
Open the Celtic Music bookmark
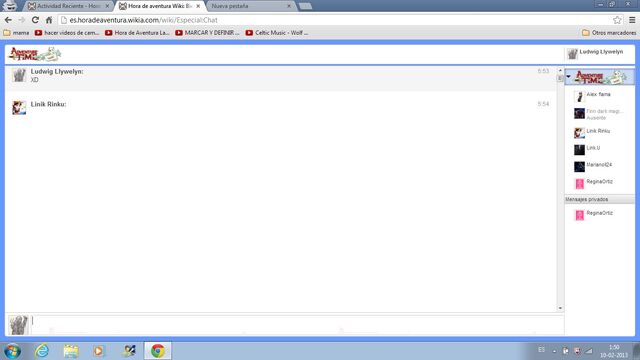tap(277, 33)
